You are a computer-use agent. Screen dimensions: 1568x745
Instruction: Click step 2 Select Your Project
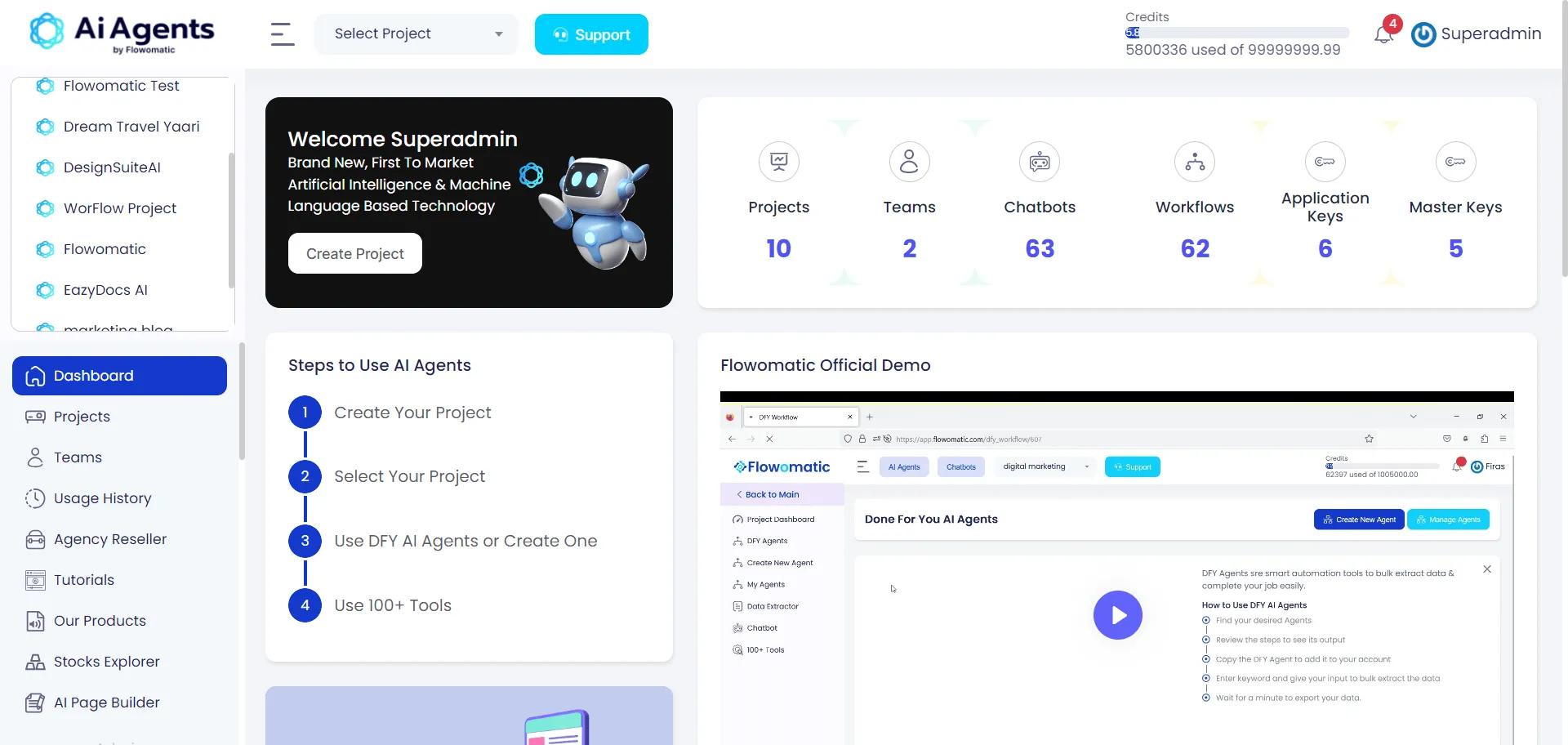pyautogui.click(x=409, y=476)
